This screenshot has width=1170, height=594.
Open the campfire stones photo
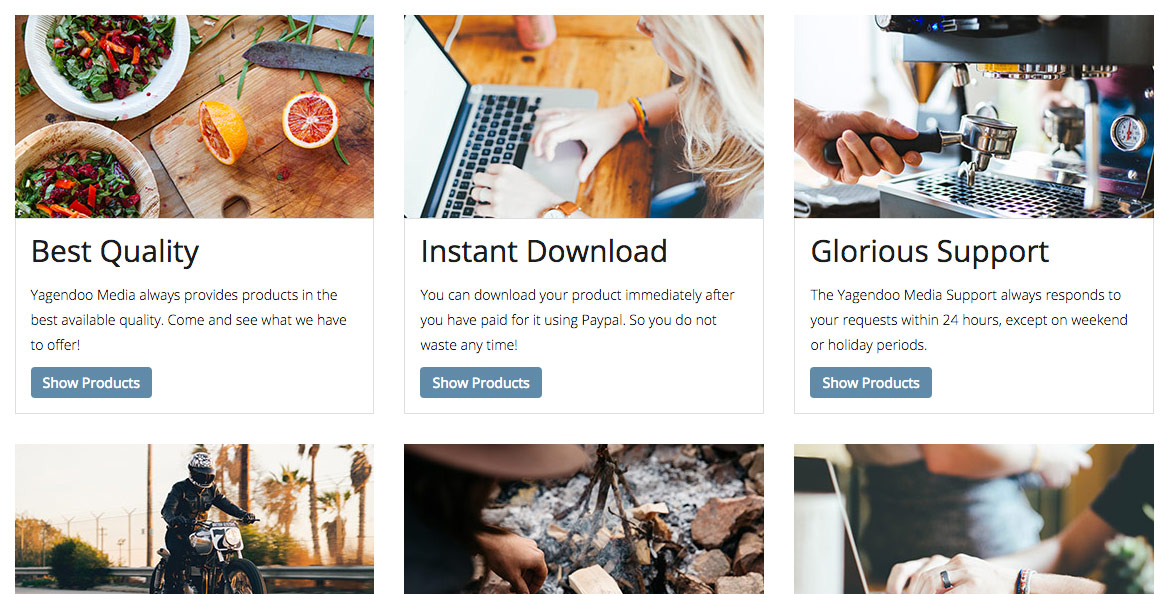click(584, 519)
